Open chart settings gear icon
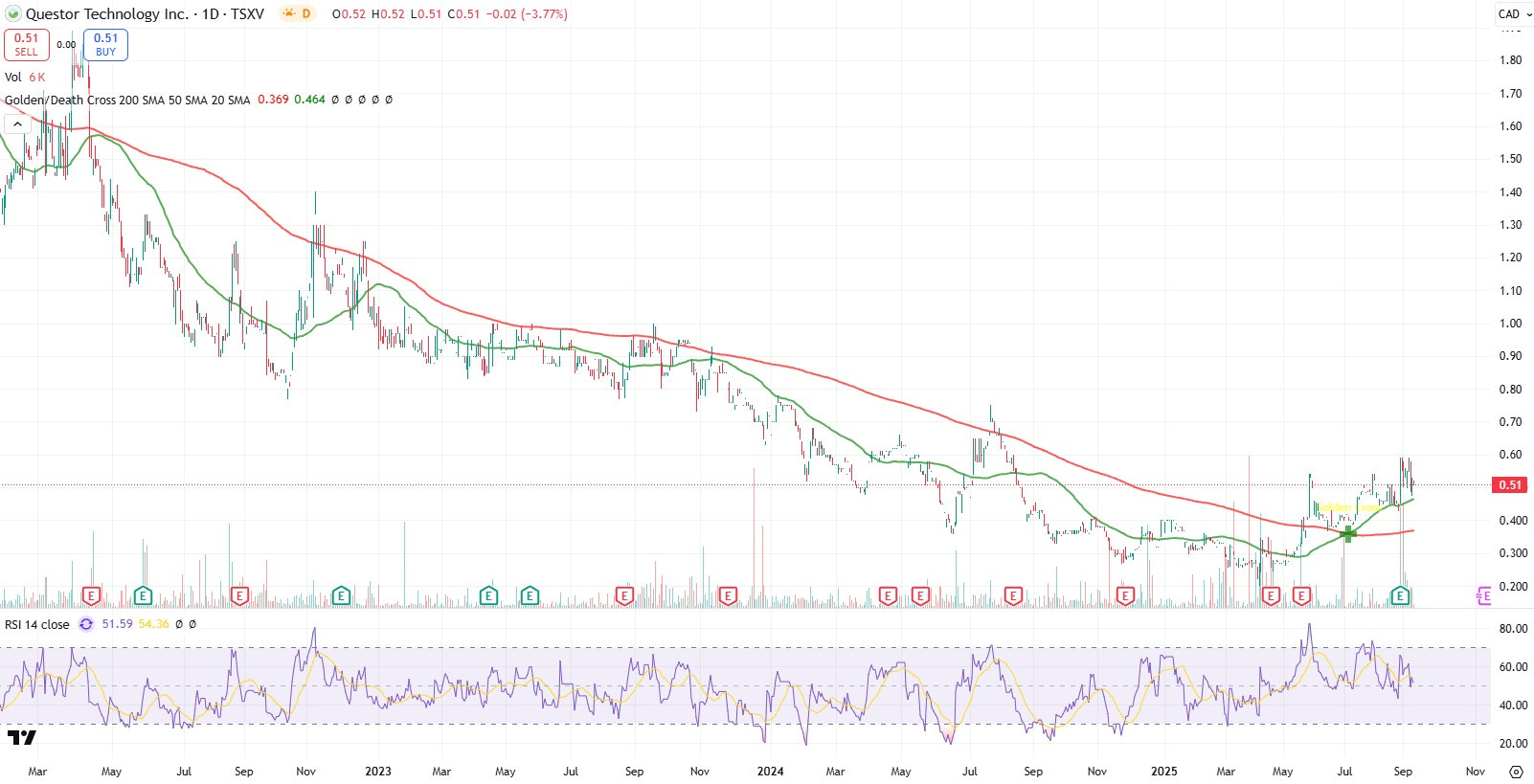The image size is (1534, 784). (x=1516, y=771)
